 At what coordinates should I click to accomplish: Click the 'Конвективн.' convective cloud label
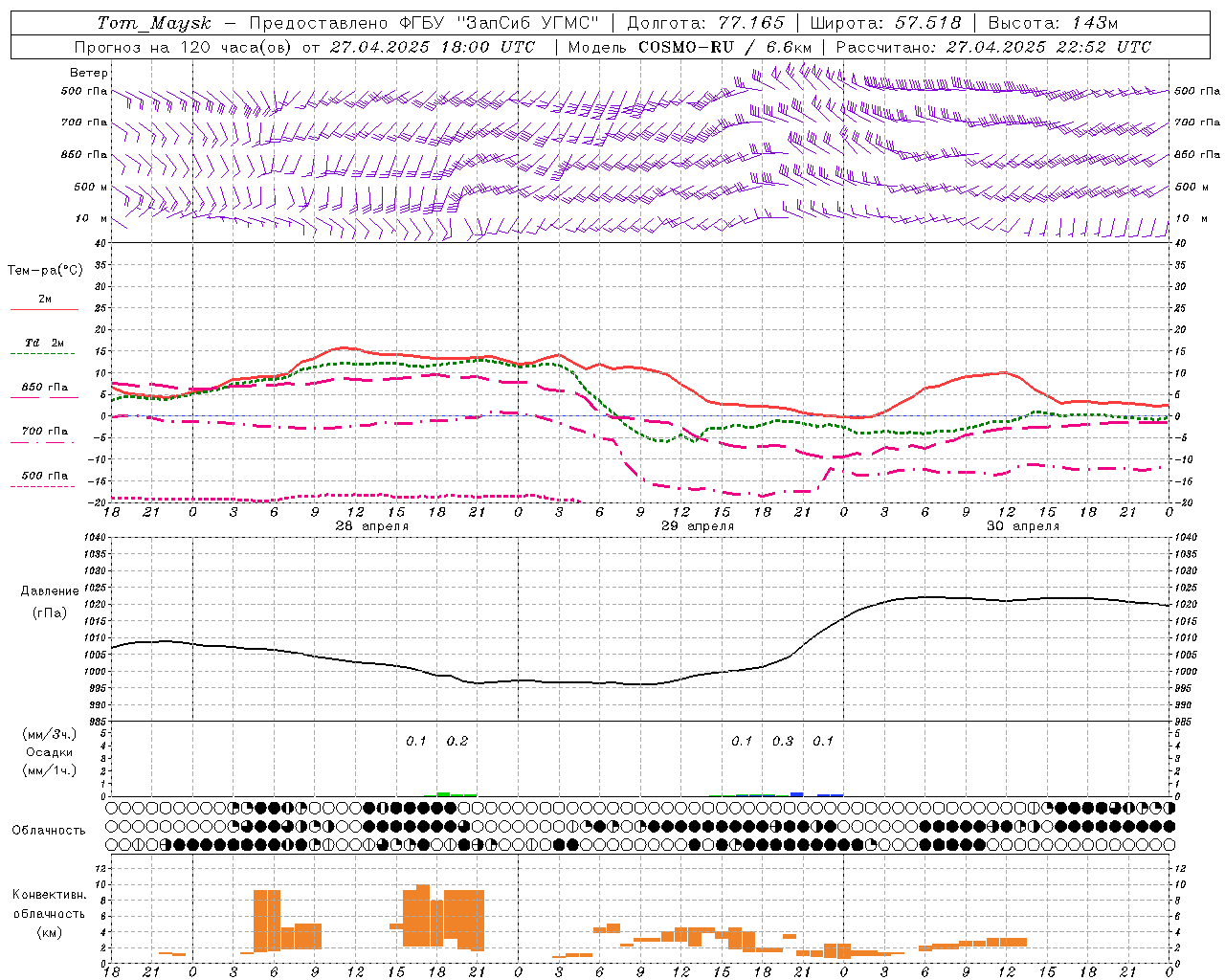click(x=50, y=895)
